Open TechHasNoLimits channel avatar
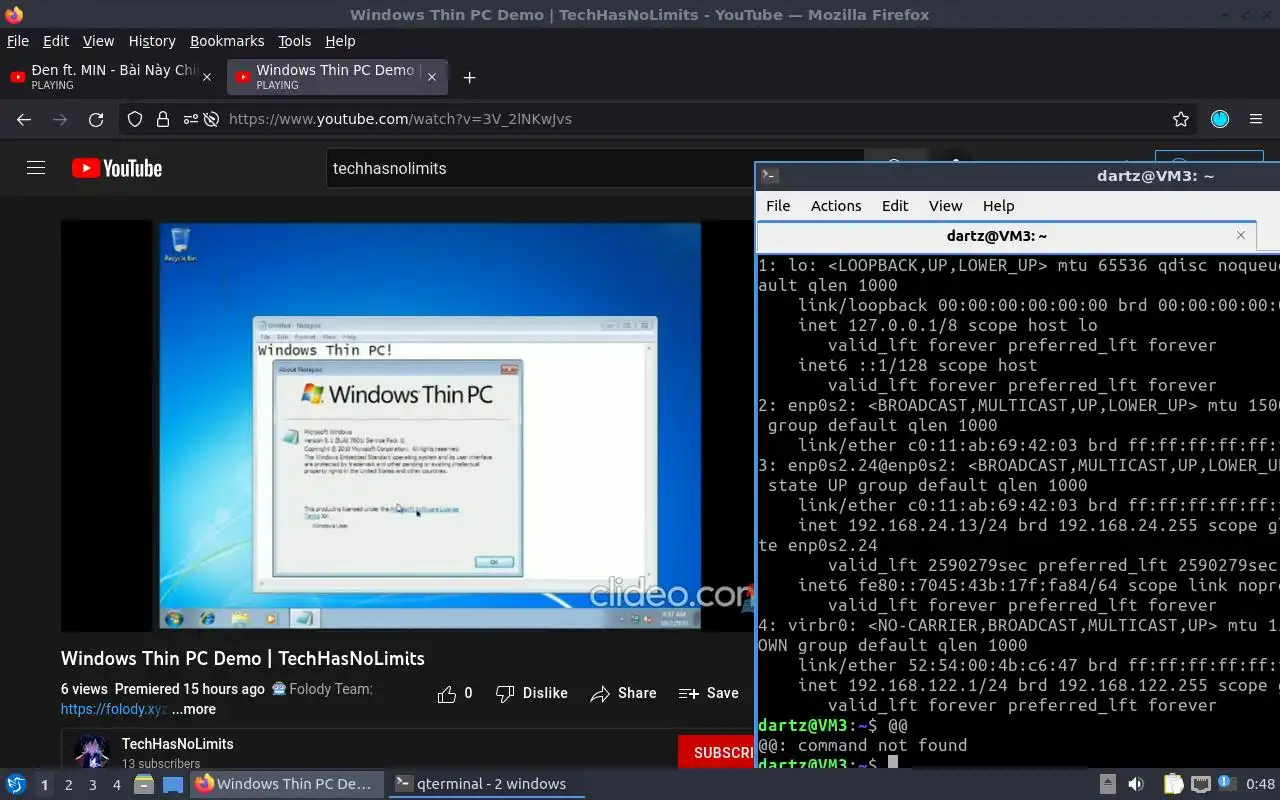This screenshot has height=800, width=1280. tap(91, 752)
